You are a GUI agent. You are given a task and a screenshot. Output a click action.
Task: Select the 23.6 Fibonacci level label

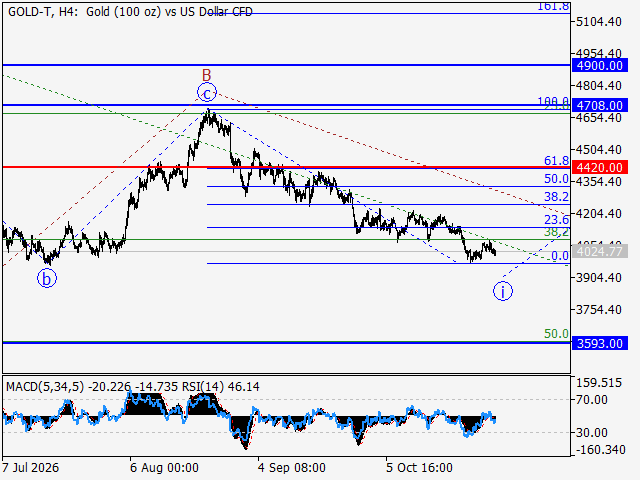(x=556, y=220)
